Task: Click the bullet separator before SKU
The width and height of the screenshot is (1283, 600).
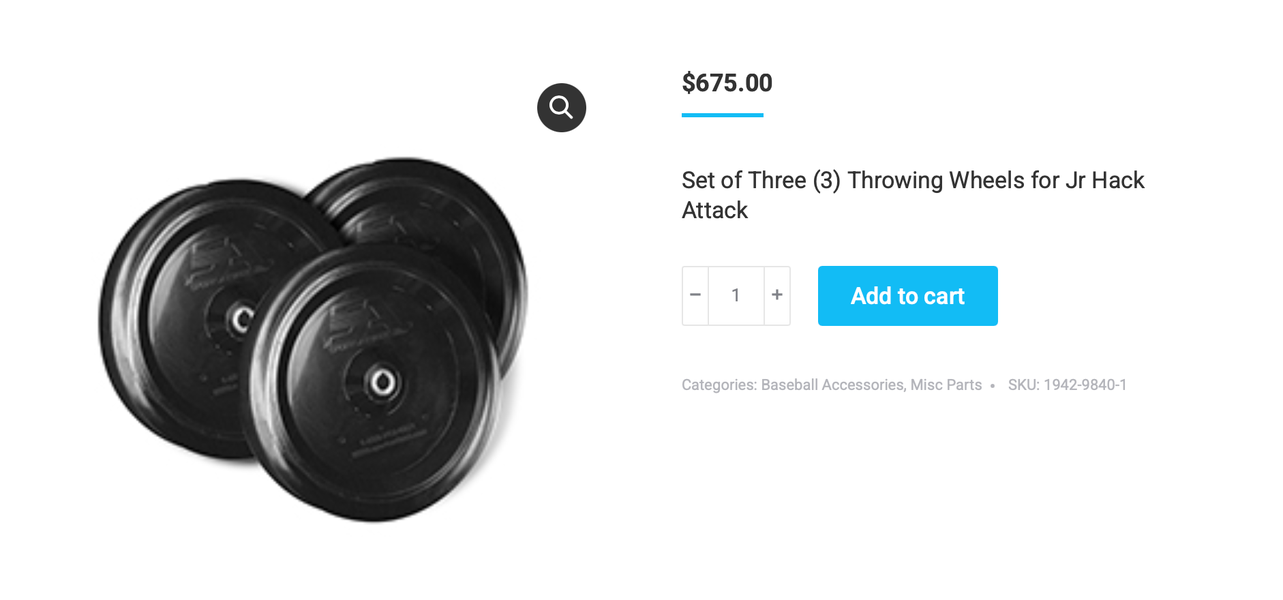Action: (x=993, y=386)
